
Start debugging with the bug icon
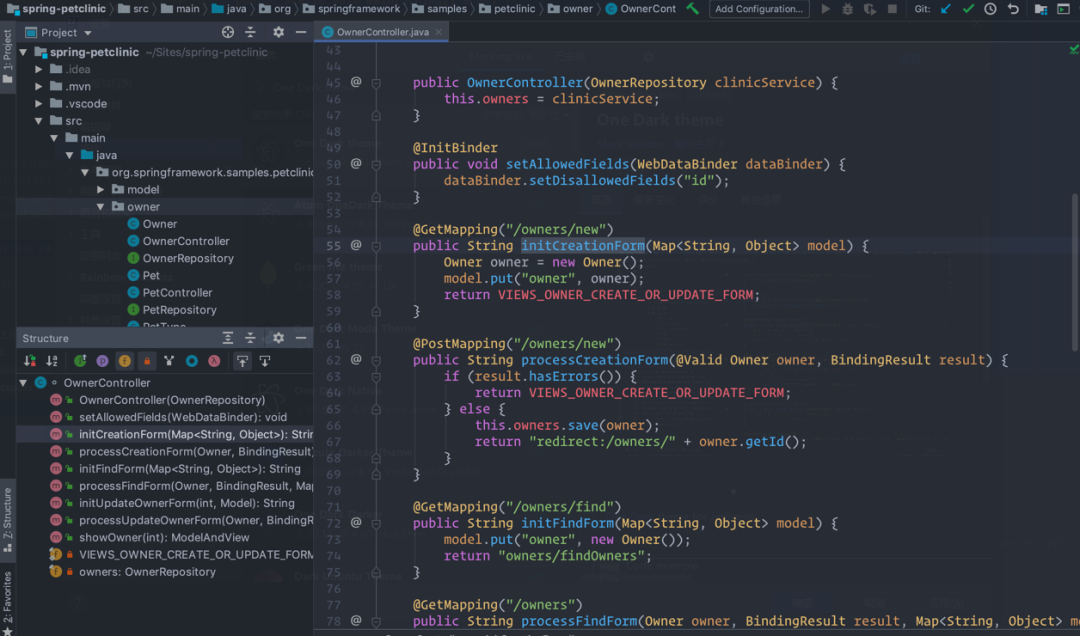point(847,9)
